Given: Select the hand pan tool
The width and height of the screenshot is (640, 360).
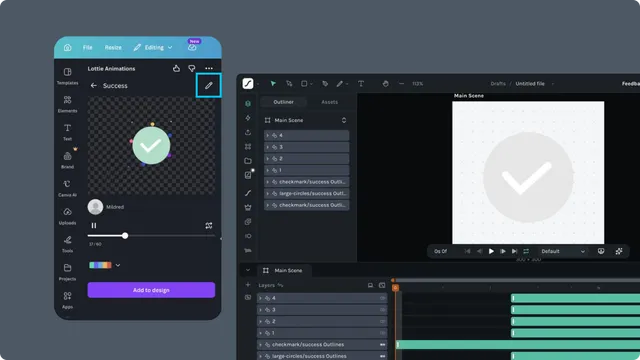Looking at the screenshot, I should click(386, 83).
